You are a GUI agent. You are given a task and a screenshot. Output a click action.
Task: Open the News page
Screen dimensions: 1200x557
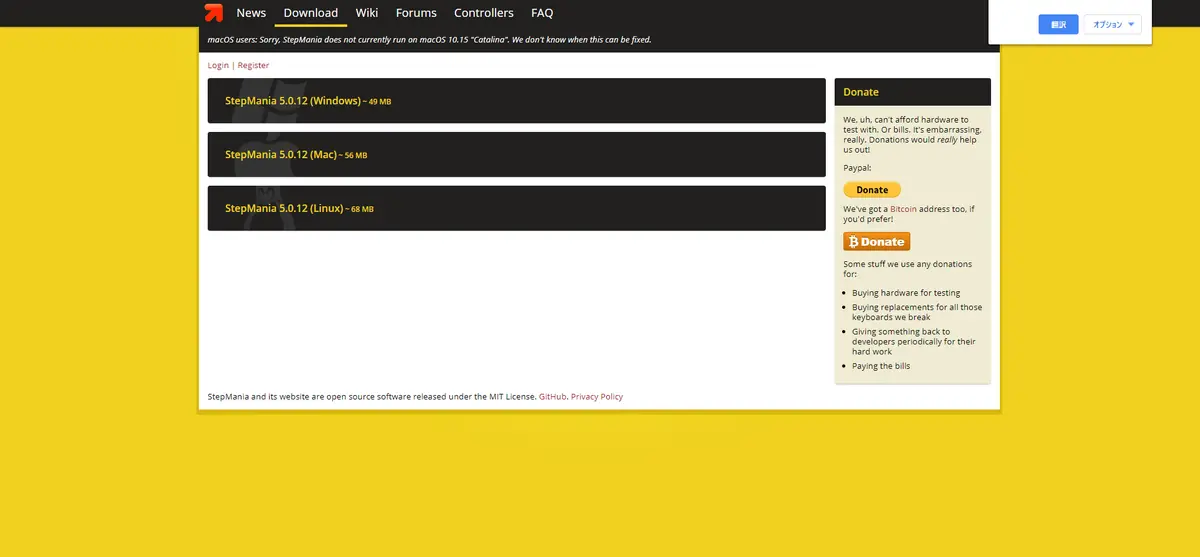click(251, 13)
